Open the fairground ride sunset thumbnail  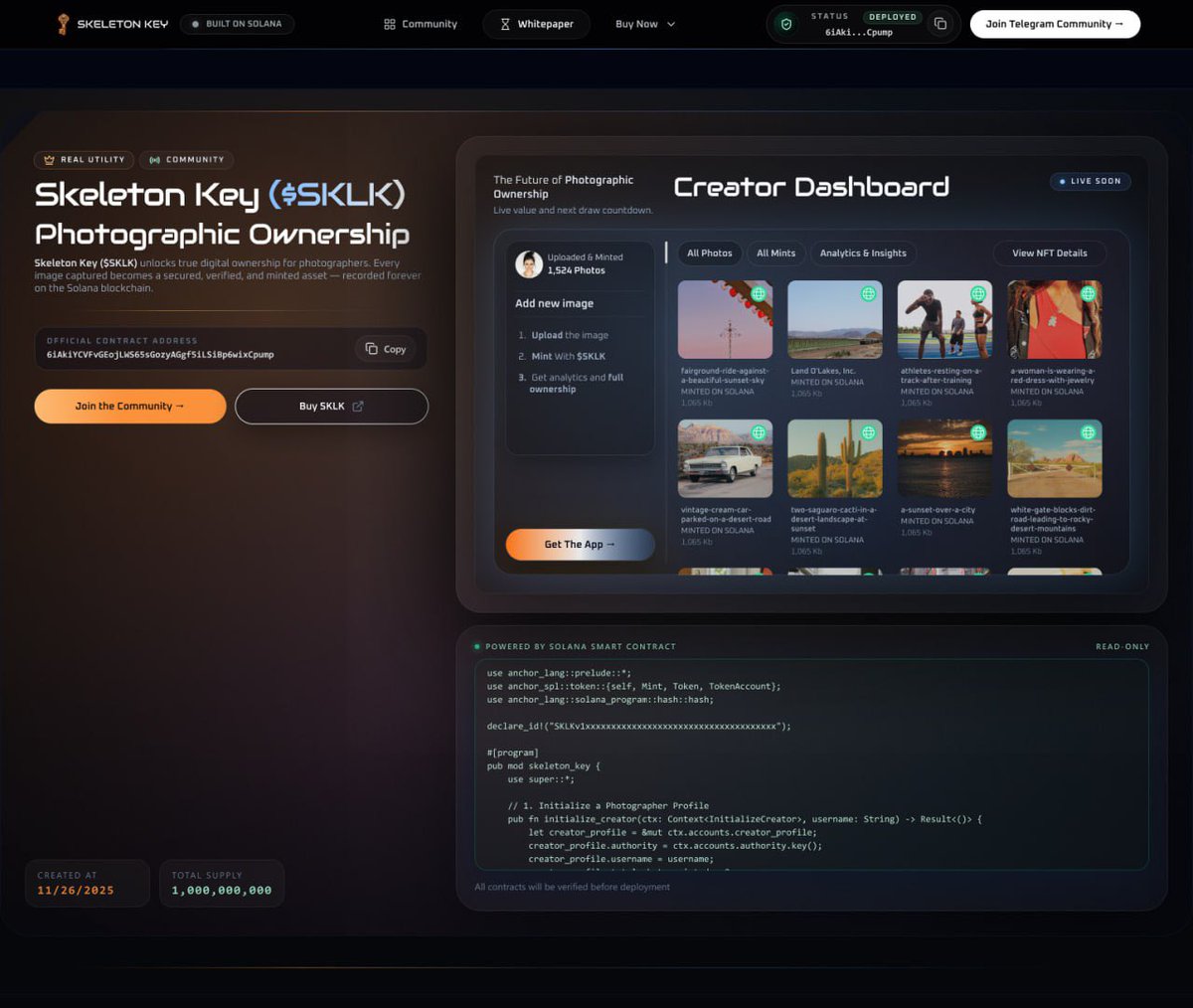(726, 320)
